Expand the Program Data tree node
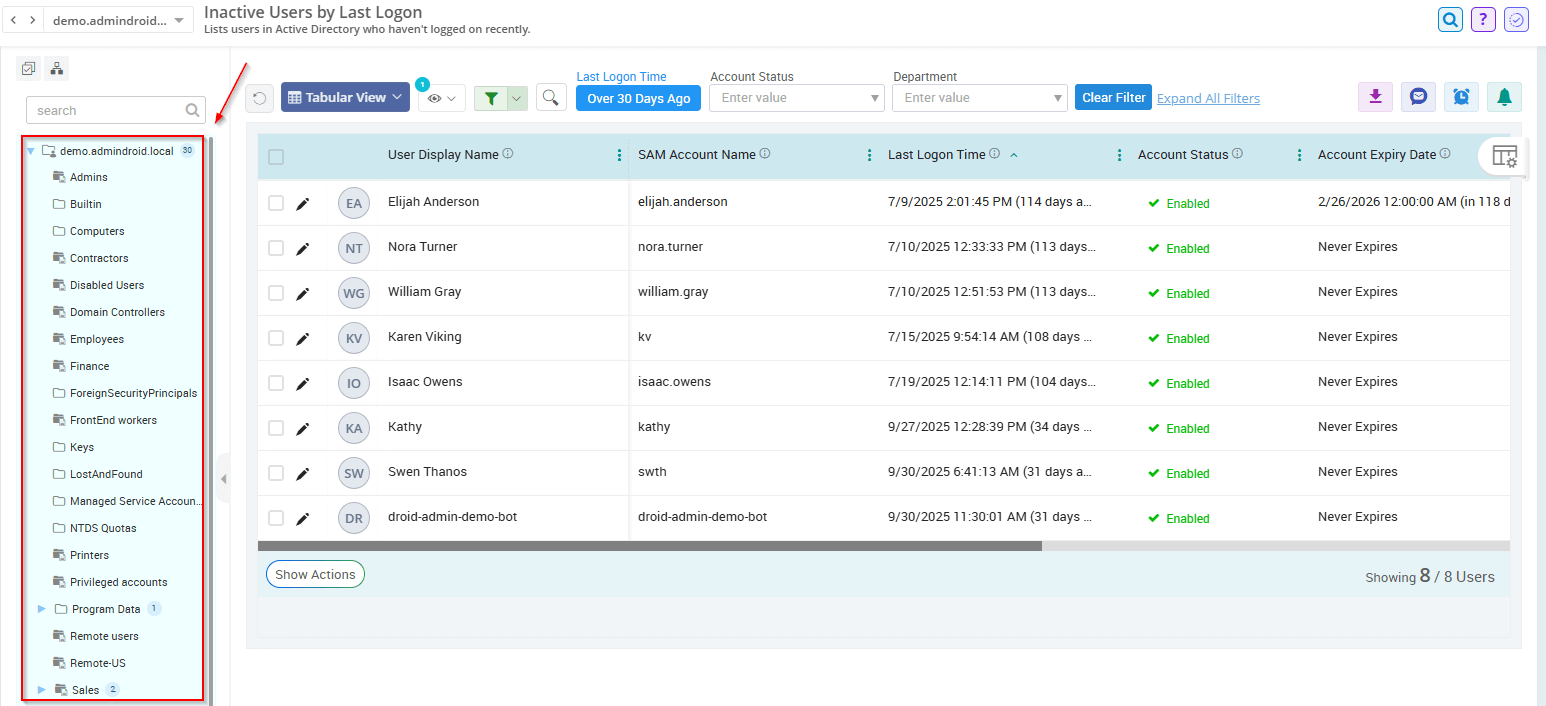This screenshot has width=1546, height=706. [x=42, y=609]
